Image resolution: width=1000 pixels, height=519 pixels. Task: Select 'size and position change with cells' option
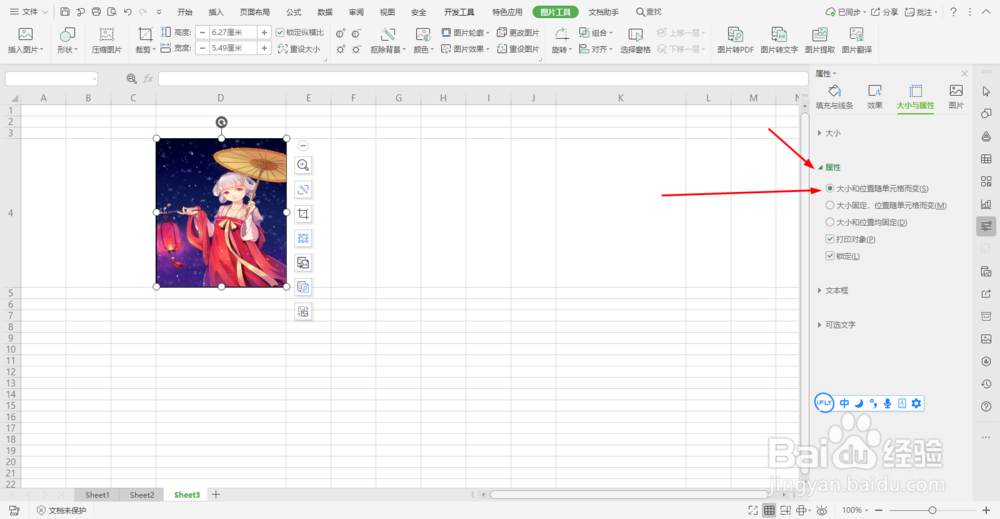pyautogui.click(x=830, y=188)
